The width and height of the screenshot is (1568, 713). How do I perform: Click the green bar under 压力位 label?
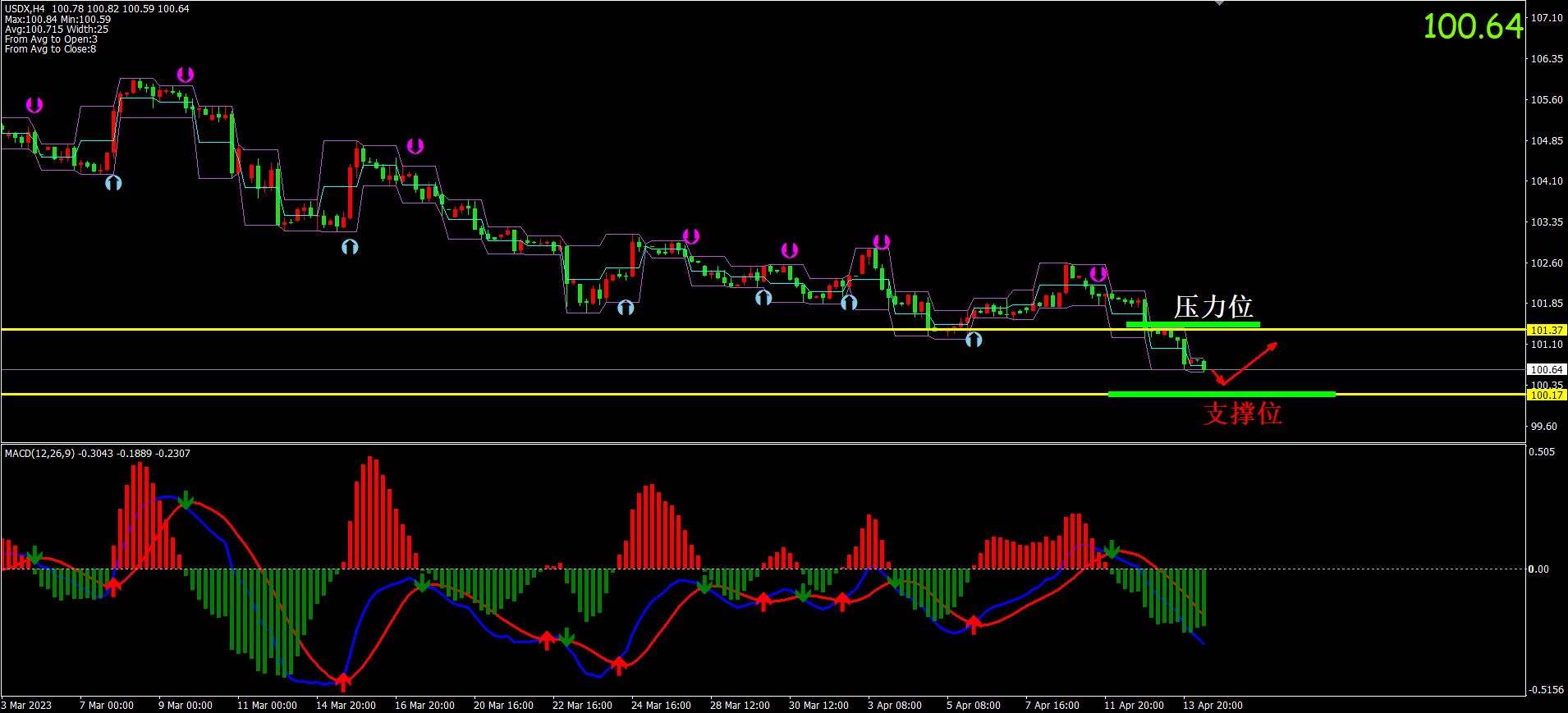coord(1192,325)
